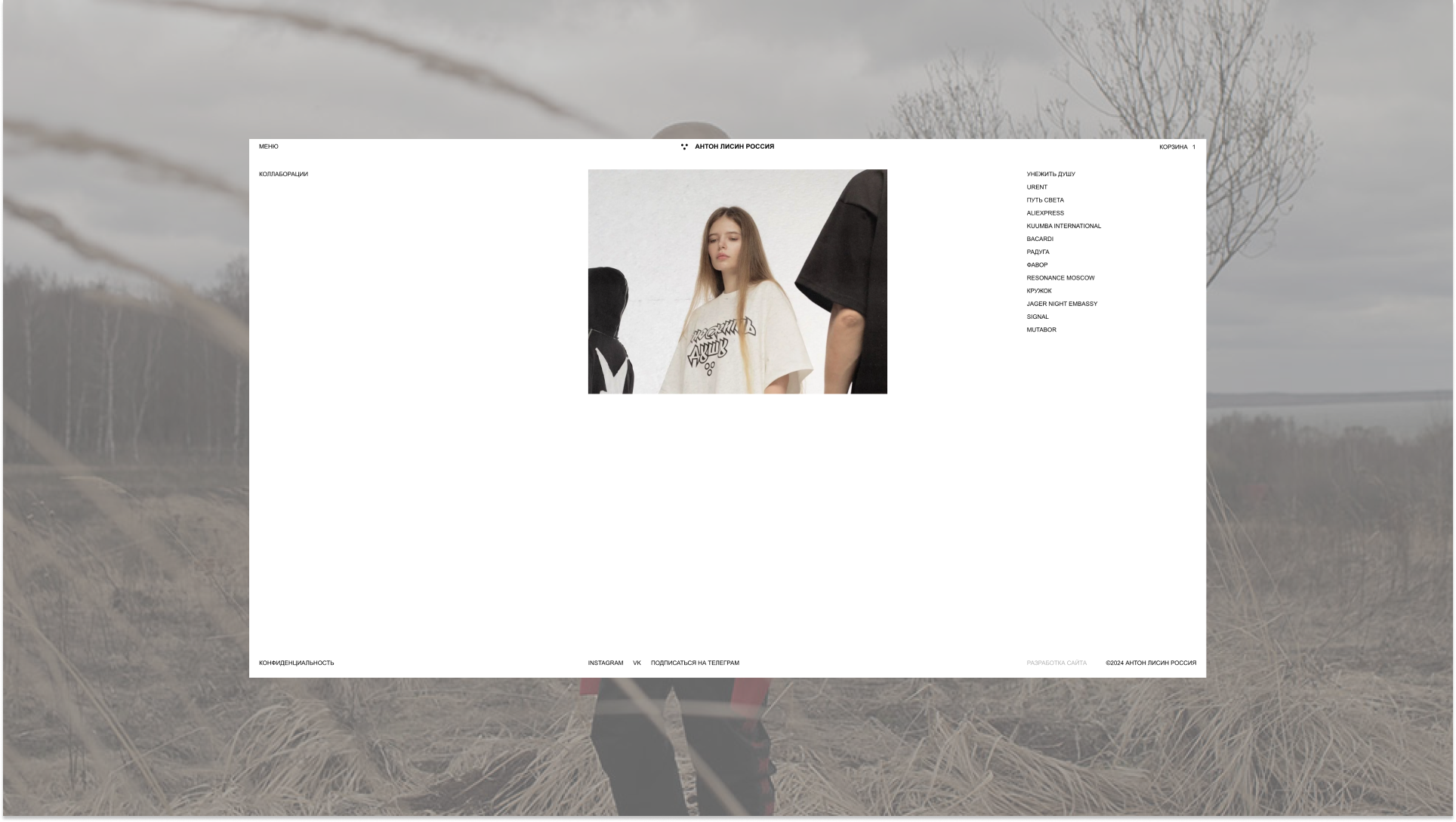This screenshot has width=1456, height=822.
Task: Select the КОЛЛАБОРАЦИИ section label
Action: click(x=283, y=175)
